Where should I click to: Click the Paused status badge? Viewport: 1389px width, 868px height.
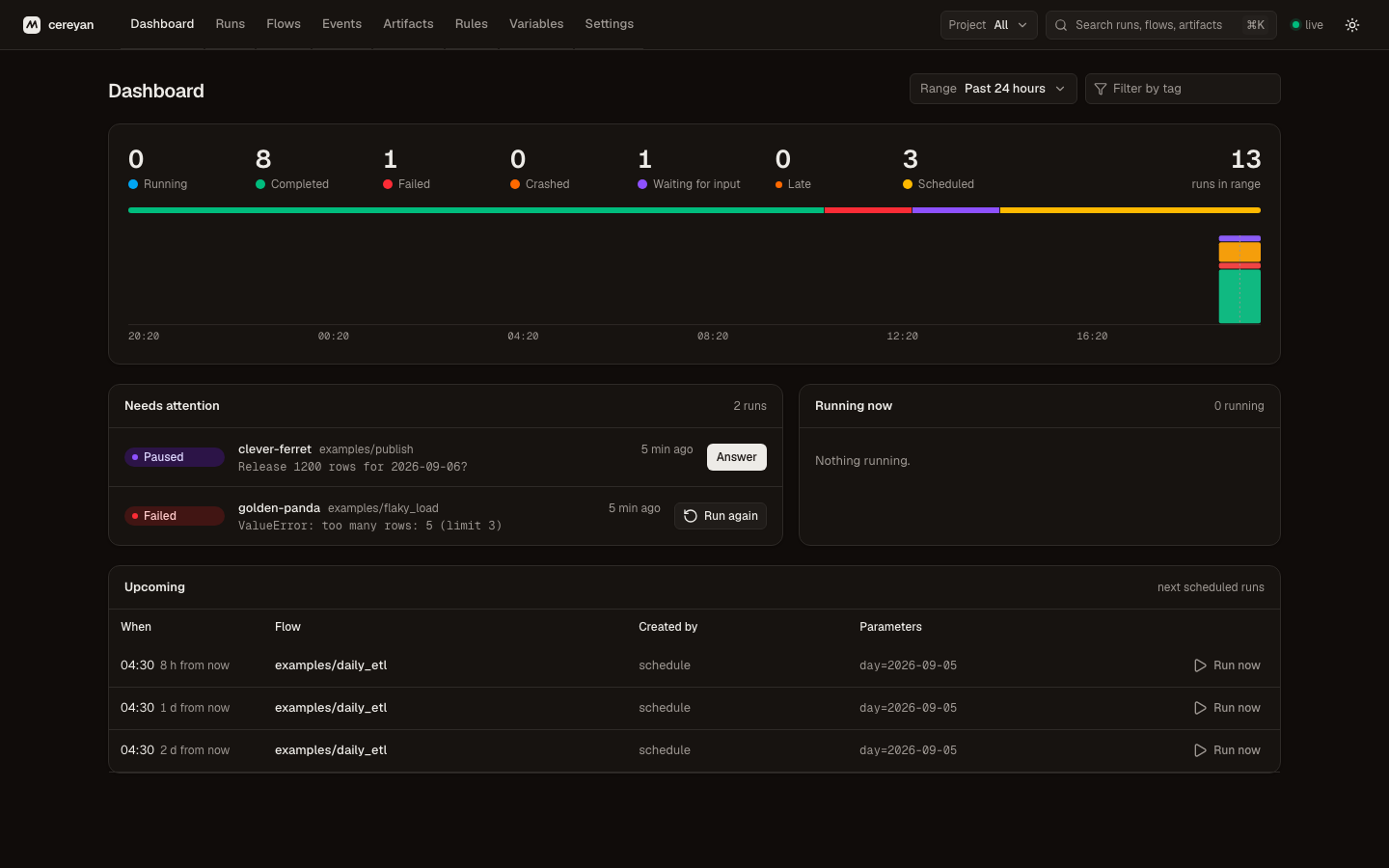(175, 457)
